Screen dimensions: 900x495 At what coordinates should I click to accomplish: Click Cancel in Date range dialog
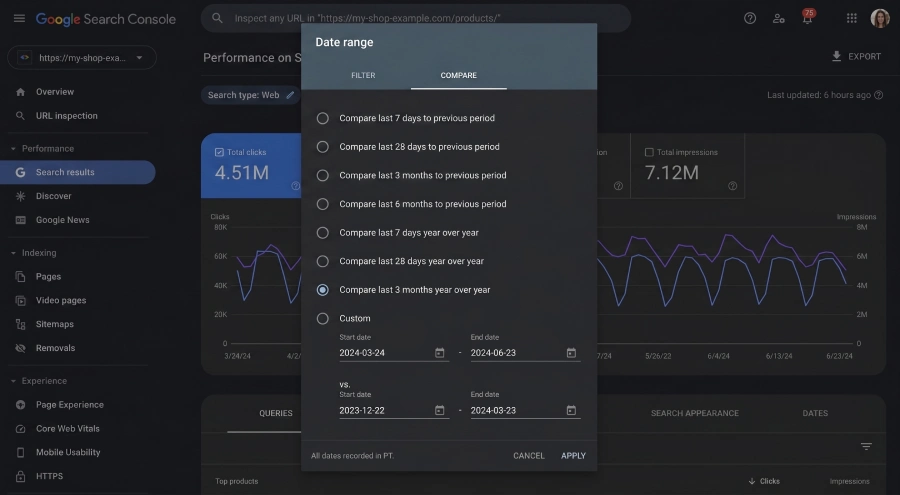(529, 456)
